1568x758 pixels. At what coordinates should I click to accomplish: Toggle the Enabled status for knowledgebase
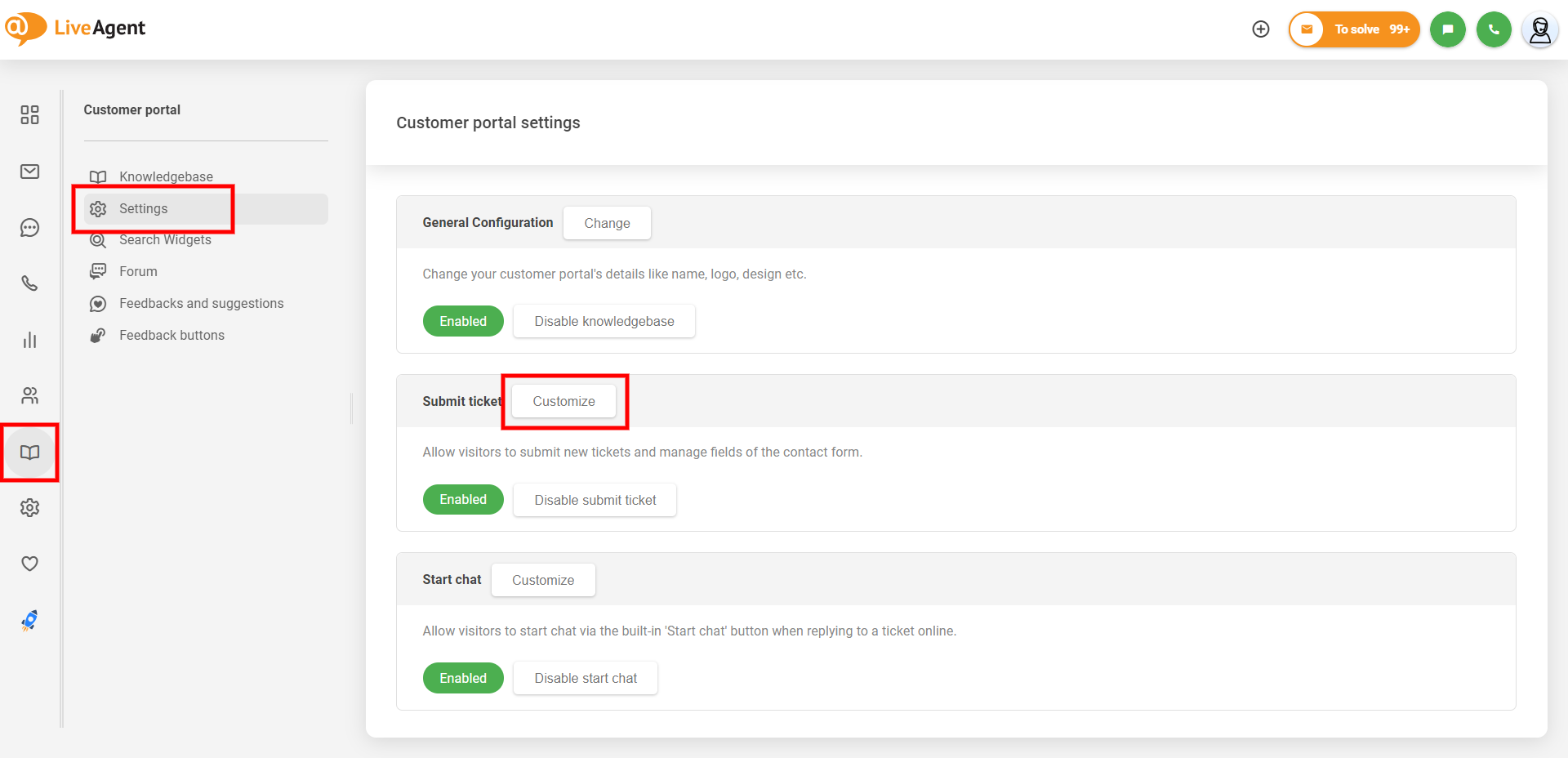point(463,321)
